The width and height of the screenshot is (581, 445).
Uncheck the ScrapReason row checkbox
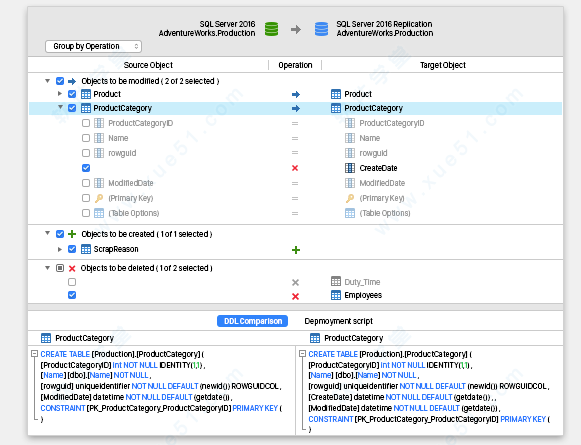(72, 249)
